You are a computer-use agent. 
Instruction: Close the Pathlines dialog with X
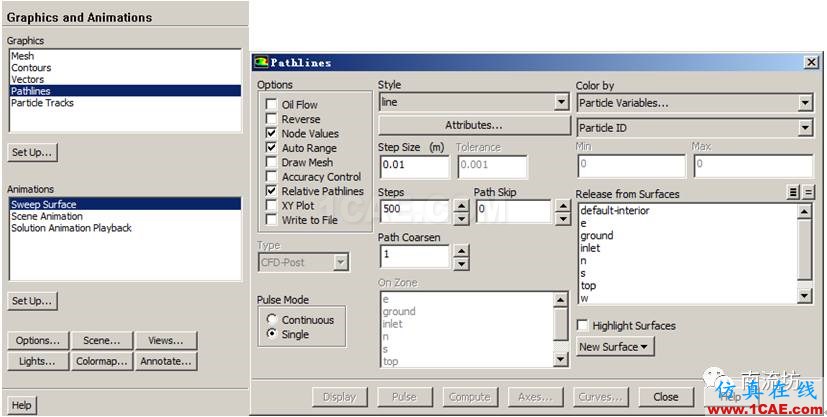(811, 63)
